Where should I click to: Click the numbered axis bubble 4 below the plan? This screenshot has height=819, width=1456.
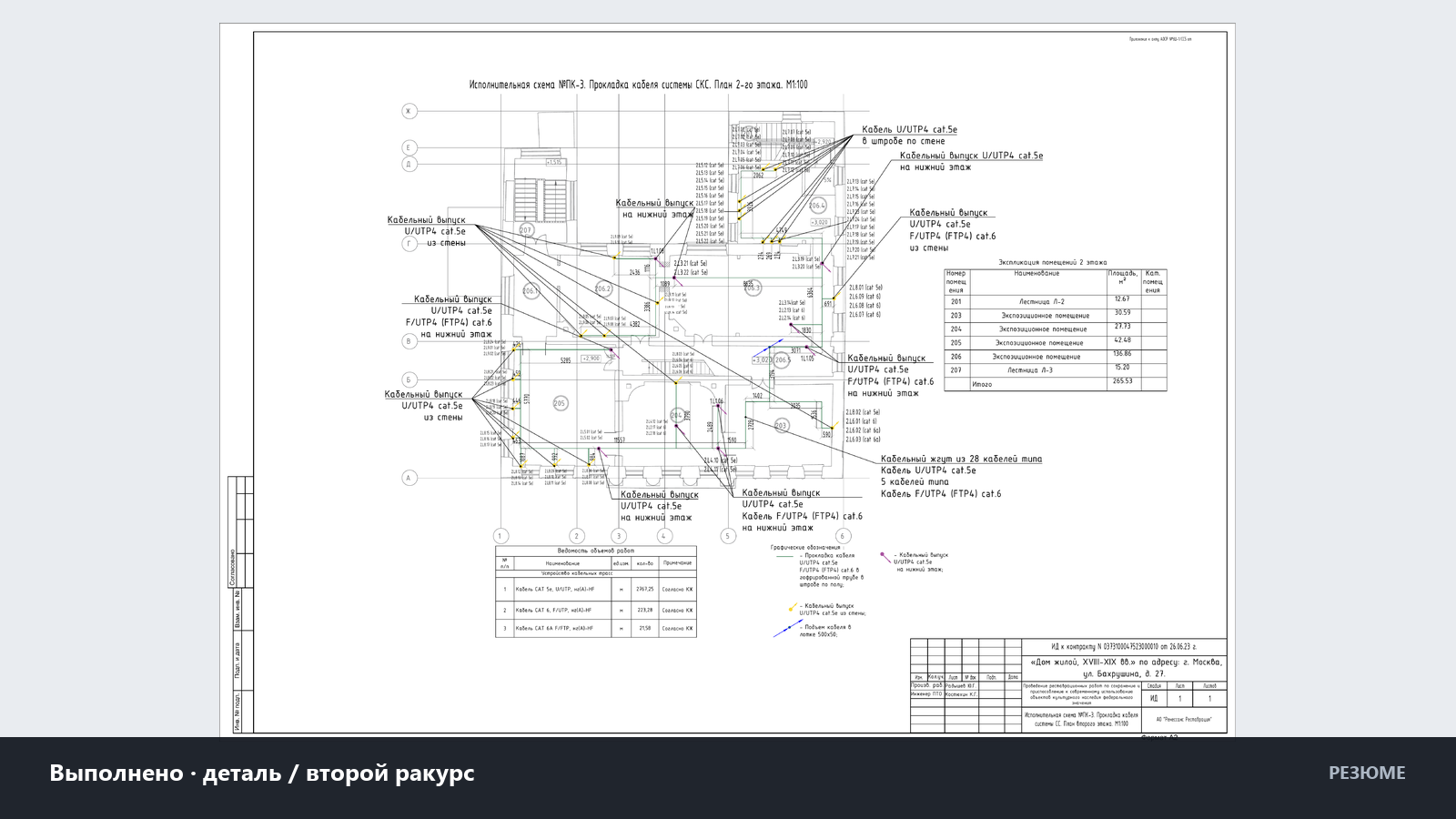[663, 536]
